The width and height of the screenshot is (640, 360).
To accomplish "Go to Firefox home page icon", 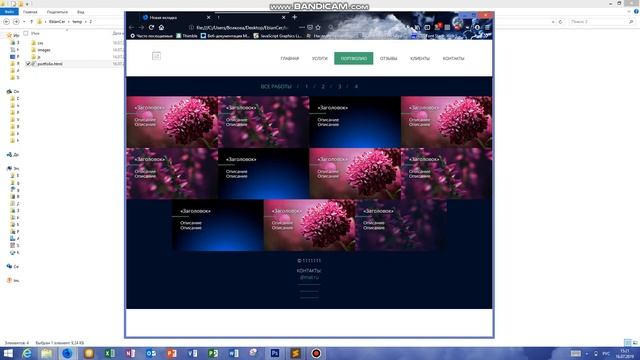I will pos(161,27).
